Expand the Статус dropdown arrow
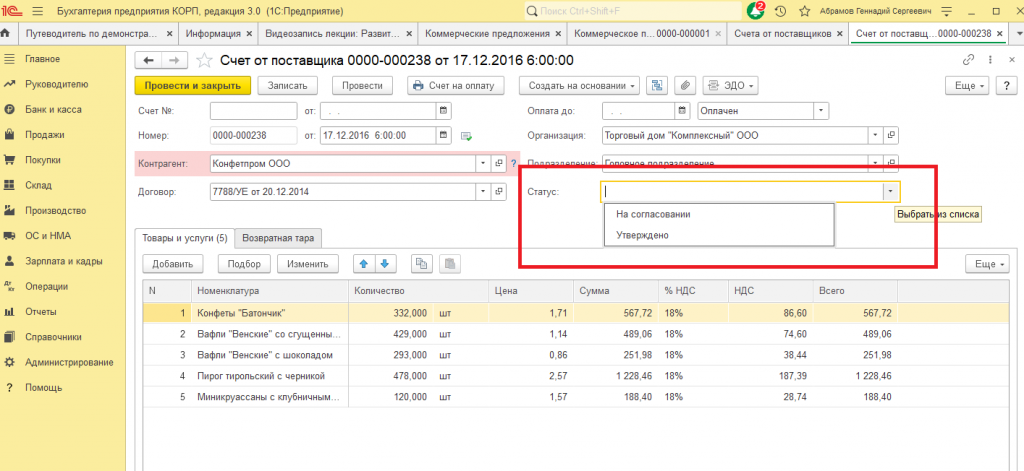The image size is (1024, 471). click(x=891, y=191)
